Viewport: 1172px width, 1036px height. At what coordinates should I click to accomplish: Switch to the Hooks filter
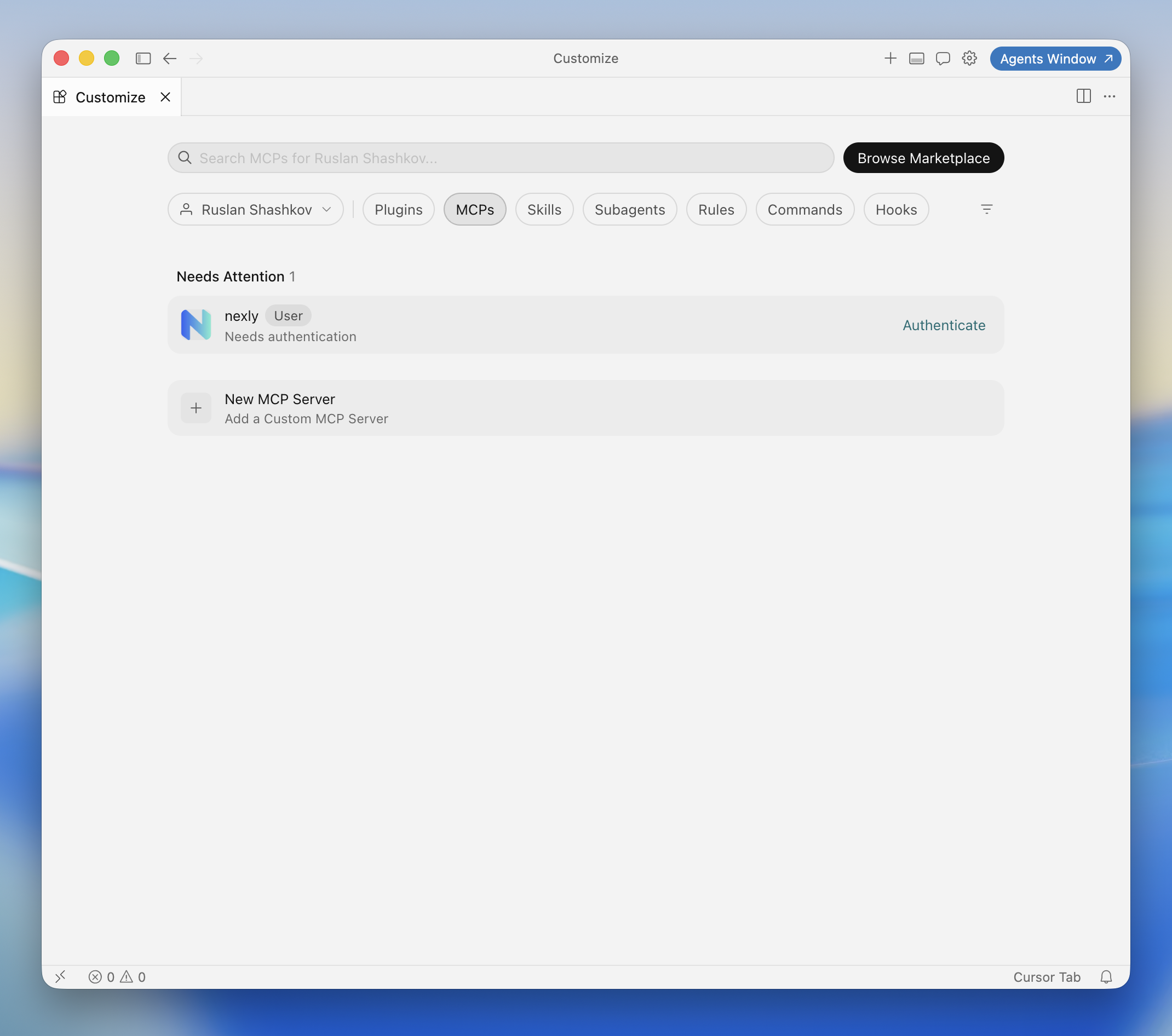[x=896, y=209]
